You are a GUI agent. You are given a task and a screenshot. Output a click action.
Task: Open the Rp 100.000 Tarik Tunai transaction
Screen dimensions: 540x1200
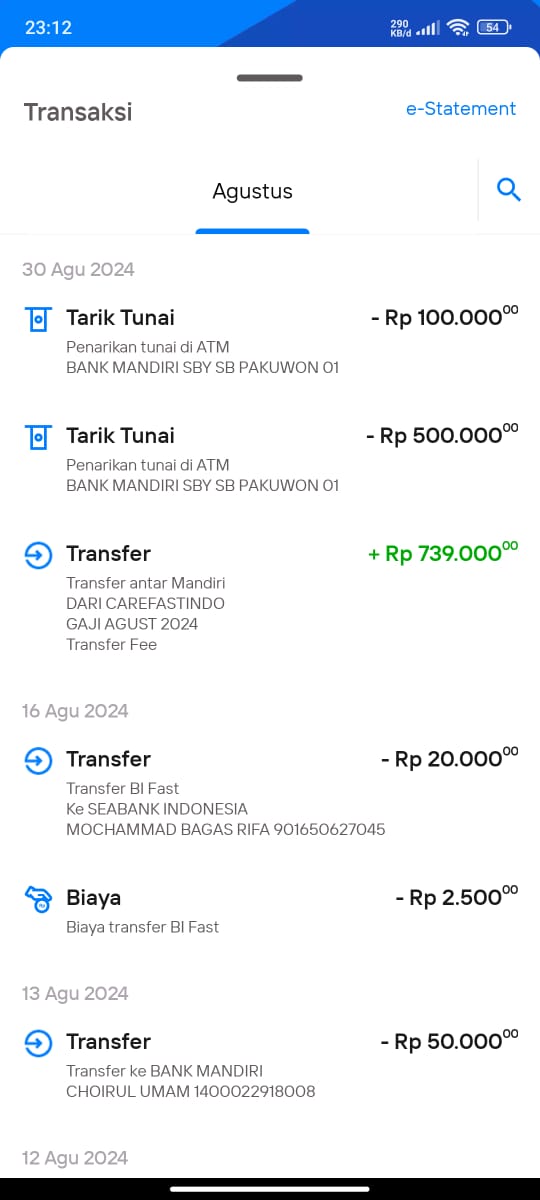(270, 341)
